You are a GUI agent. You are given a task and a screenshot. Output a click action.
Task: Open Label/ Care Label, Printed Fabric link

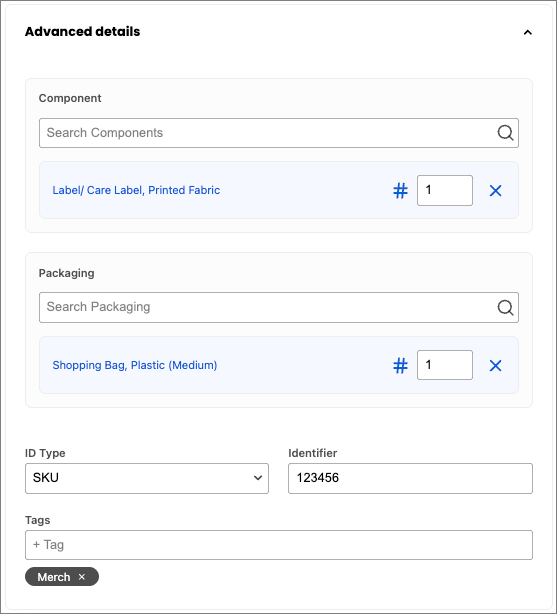(x=136, y=190)
